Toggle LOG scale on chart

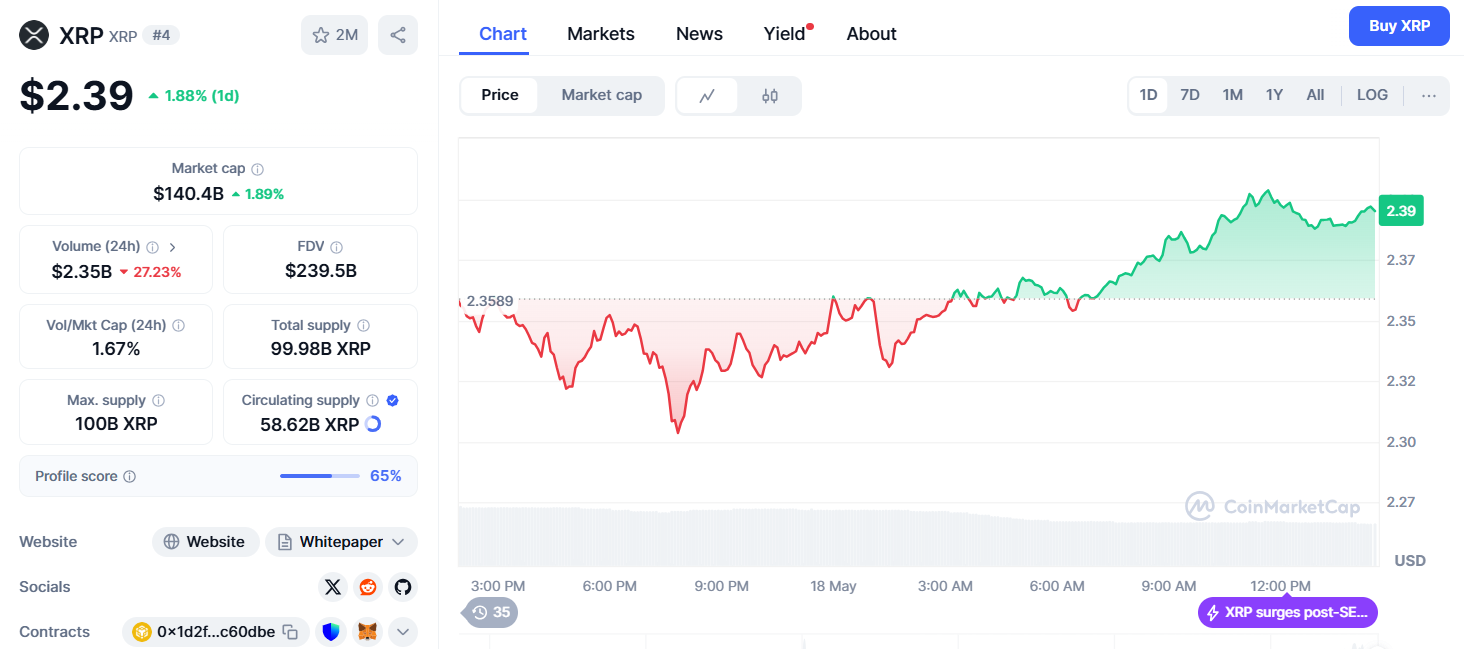coord(1372,95)
